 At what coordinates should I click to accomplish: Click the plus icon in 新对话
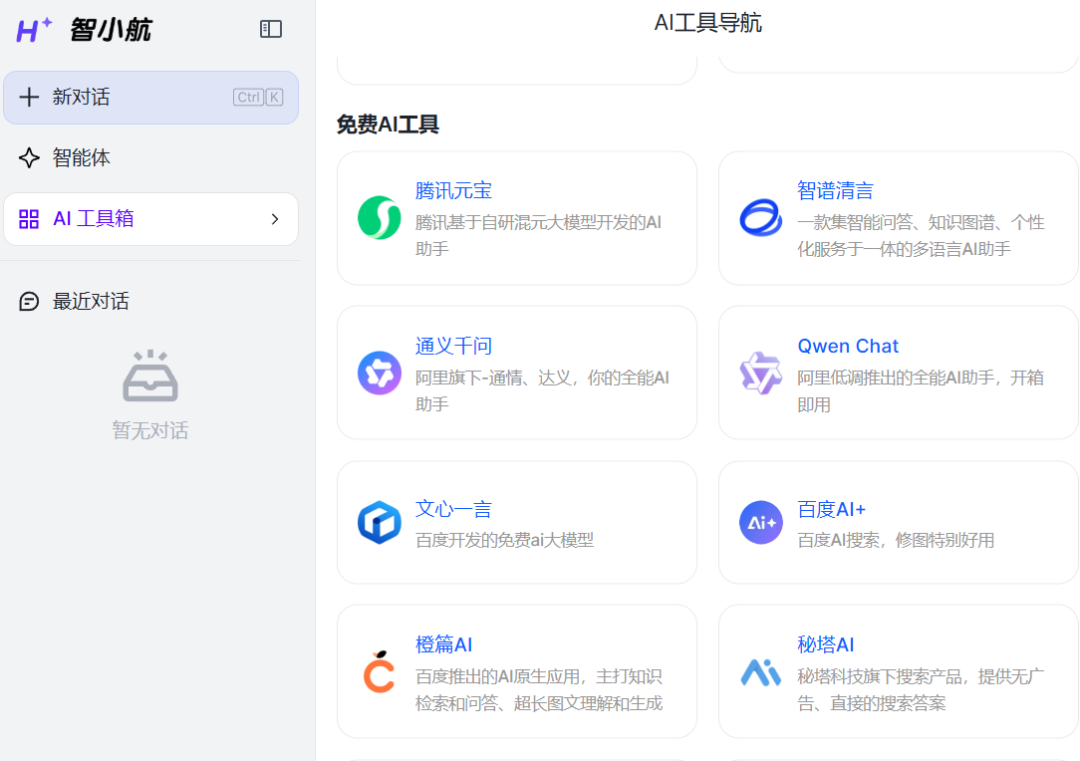pos(29,97)
